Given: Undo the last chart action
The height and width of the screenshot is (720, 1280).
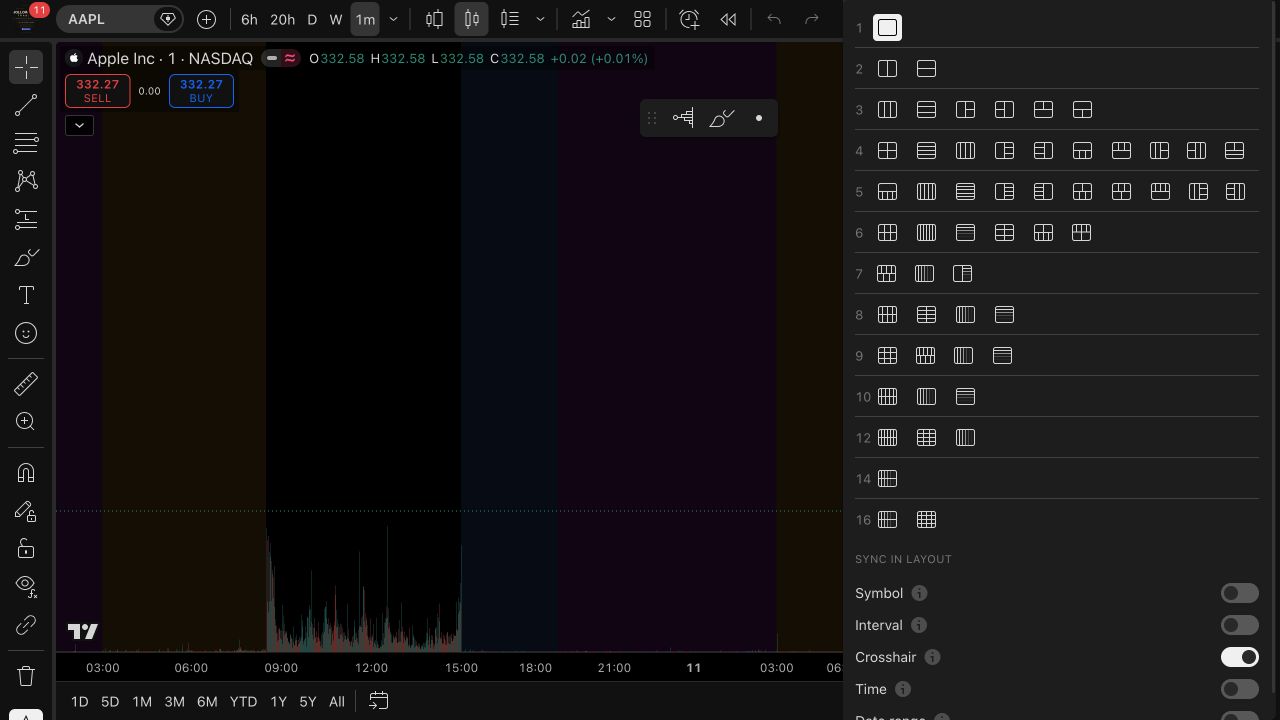Looking at the screenshot, I should [774, 19].
